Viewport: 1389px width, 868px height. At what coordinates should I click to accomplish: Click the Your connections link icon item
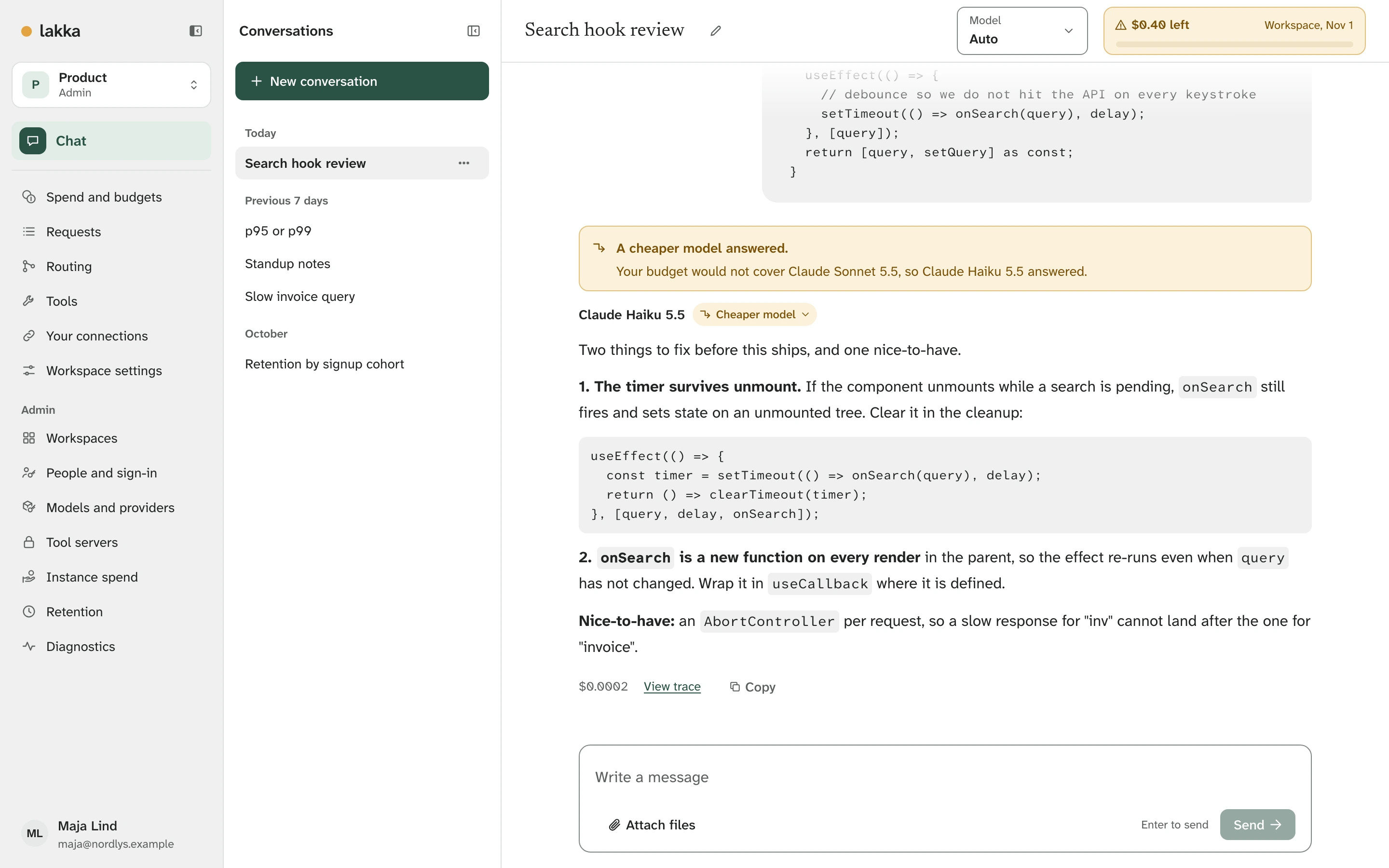[x=111, y=336]
